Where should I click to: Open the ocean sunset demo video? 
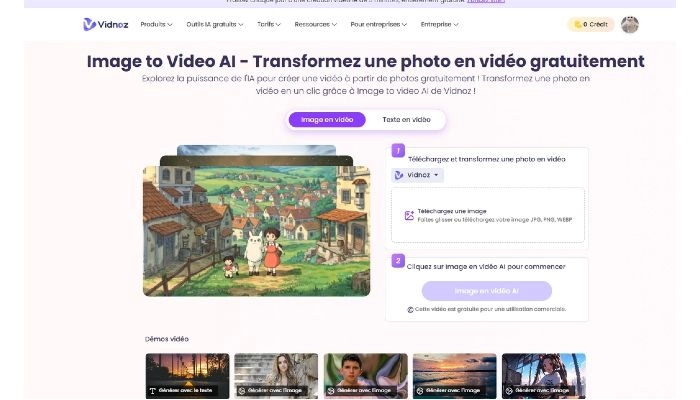[454, 376]
